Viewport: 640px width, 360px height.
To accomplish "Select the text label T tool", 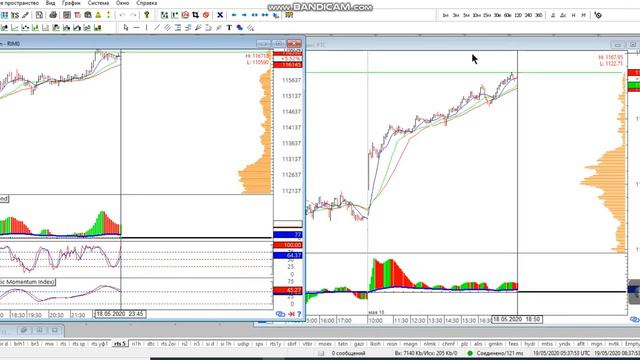I will pos(229,27).
